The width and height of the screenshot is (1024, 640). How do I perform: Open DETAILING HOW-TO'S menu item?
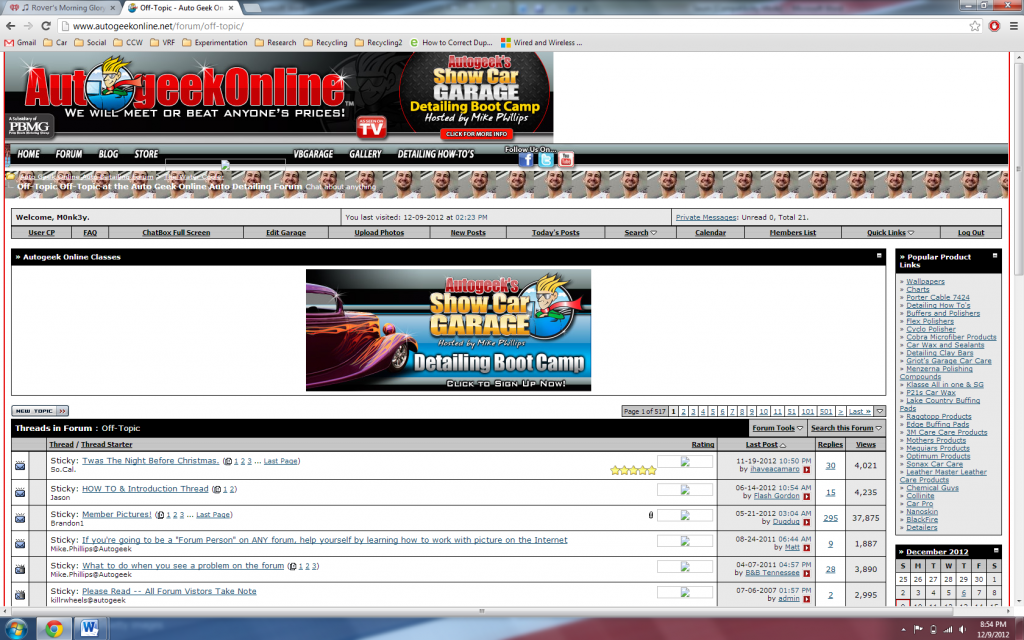pyautogui.click(x=436, y=154)
